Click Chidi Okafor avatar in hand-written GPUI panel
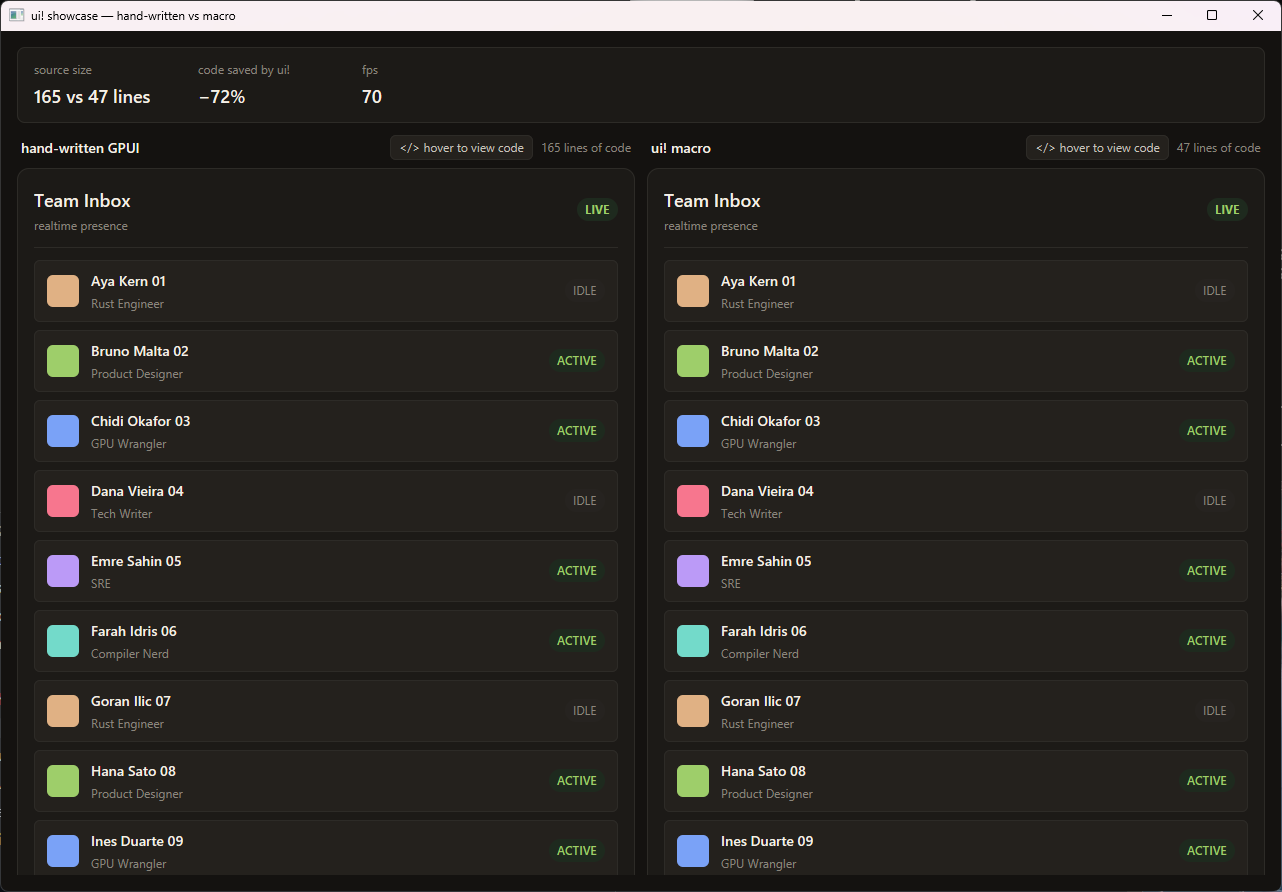 coord(63,431)
